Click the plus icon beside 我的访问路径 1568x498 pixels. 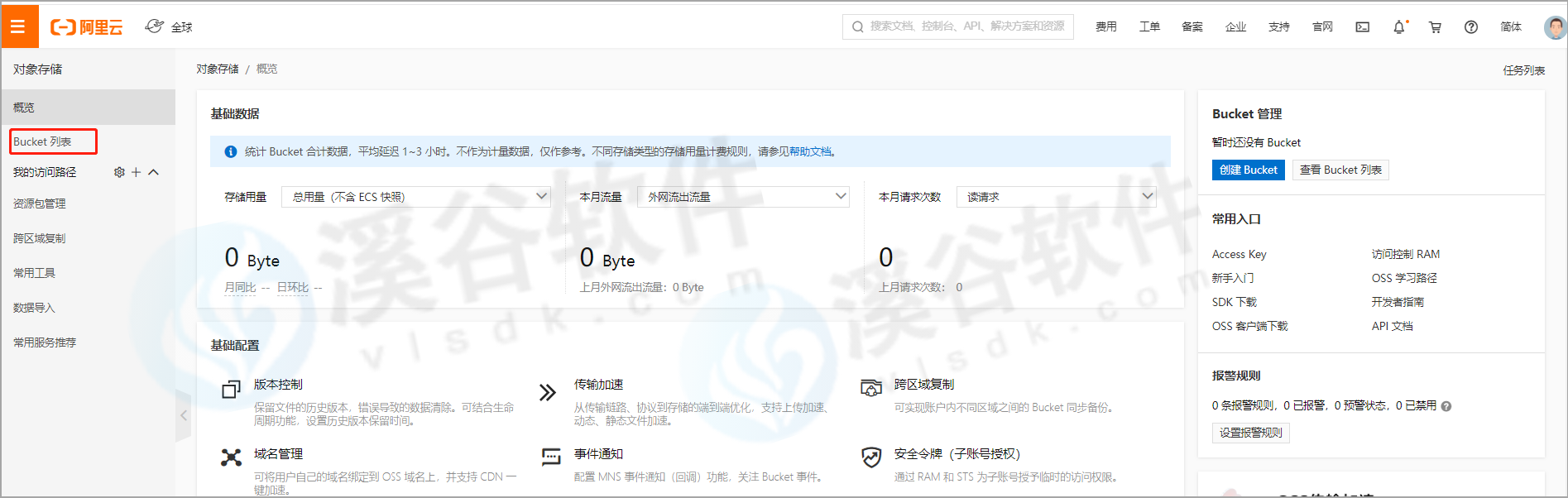click(x=137, y=172)
